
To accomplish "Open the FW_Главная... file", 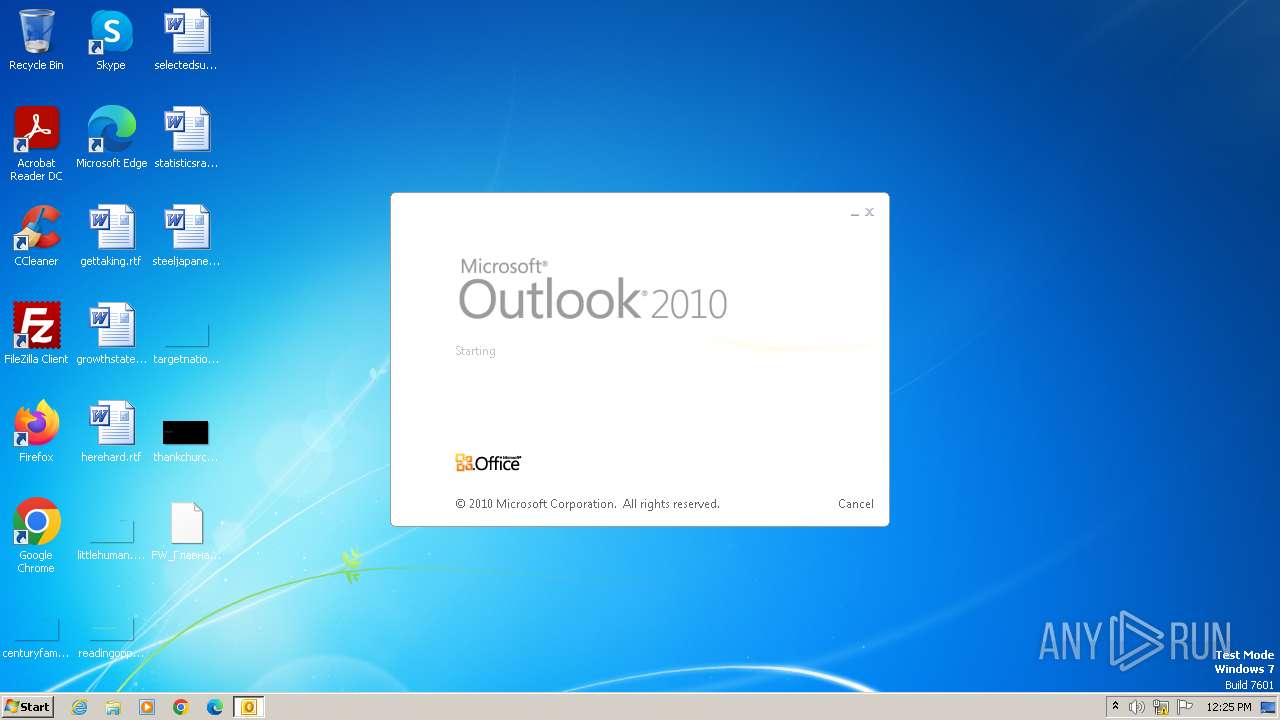I will pyautogui.click(x=186, y=532).
